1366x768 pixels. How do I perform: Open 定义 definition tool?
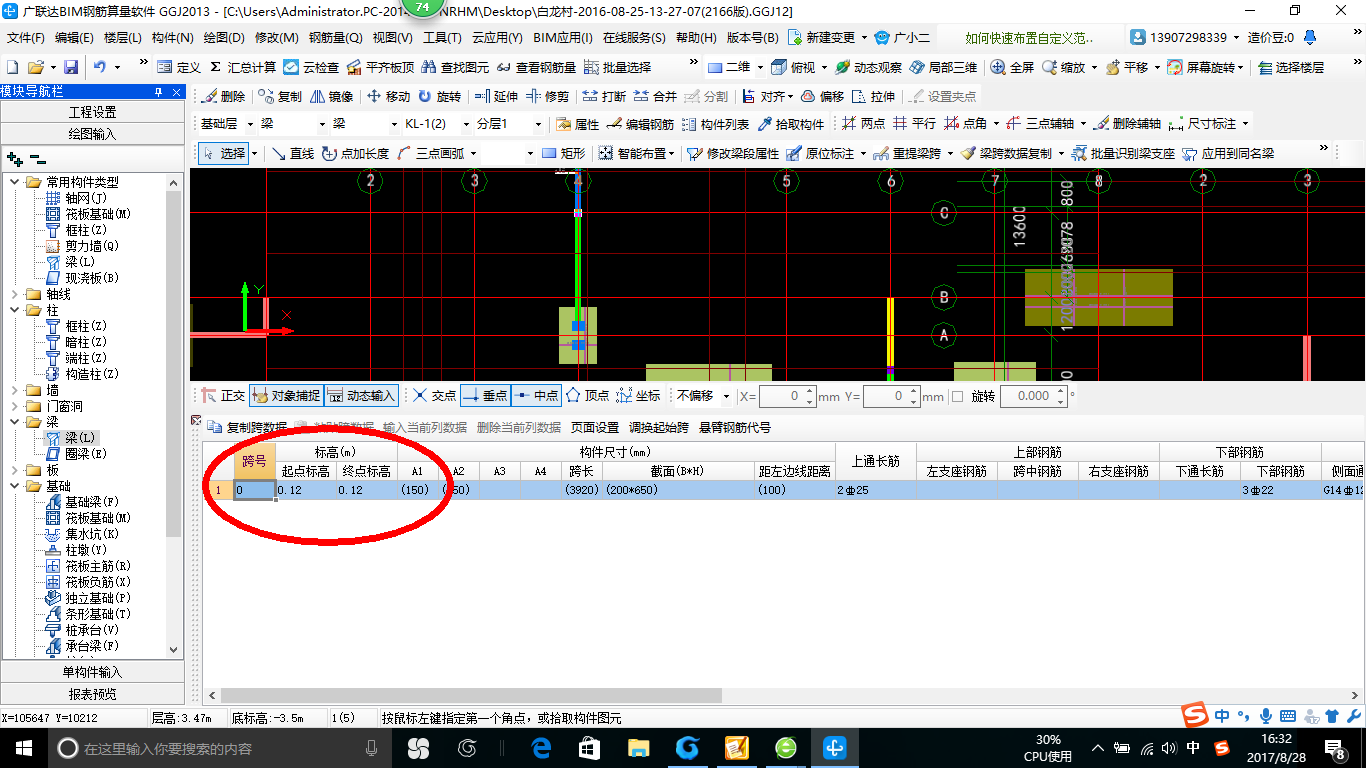click(179, 67)
